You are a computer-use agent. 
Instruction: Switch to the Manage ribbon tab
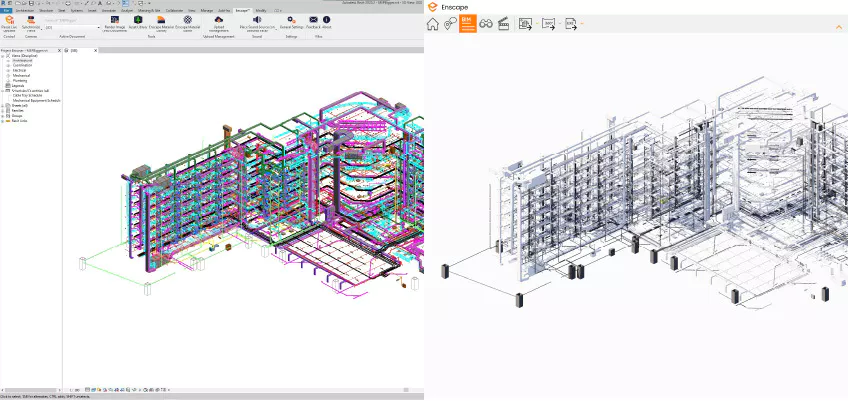[206, 9]
